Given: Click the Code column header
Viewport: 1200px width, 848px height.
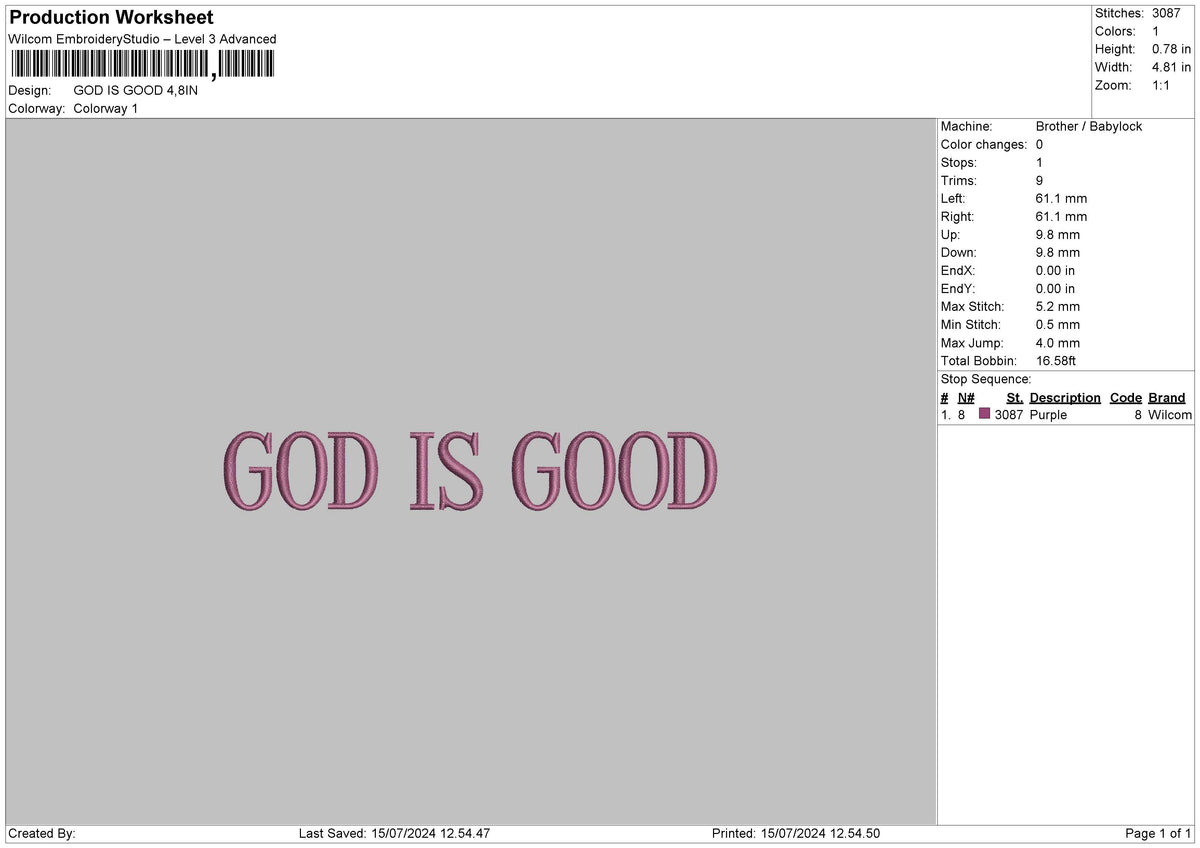Looking at the screenshot, I should pyautogui.click(x=1125, y=397).
